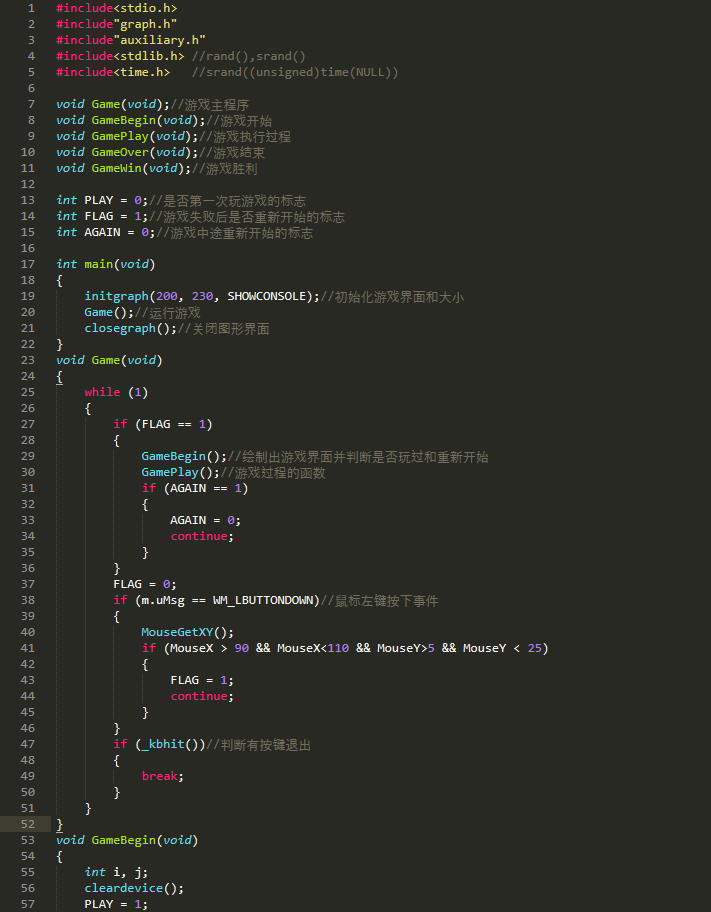Click the //游戏过程的函数 comment
This screenshot has width=711, height=912.
[x=273, y=472]
